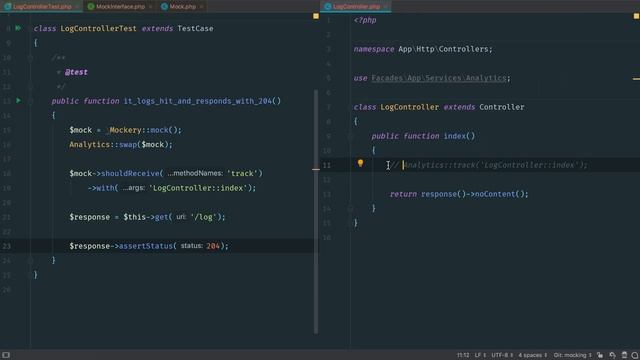The image size is (640, 360).
Task: Click the $response variable assignment on line 21
Action: tap(89, 217)
